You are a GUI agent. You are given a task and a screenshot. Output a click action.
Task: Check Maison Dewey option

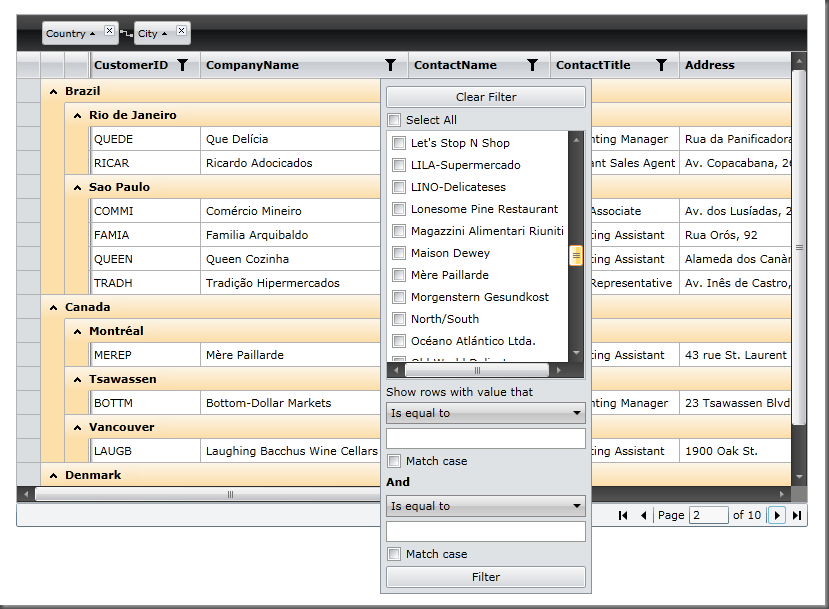399,253
